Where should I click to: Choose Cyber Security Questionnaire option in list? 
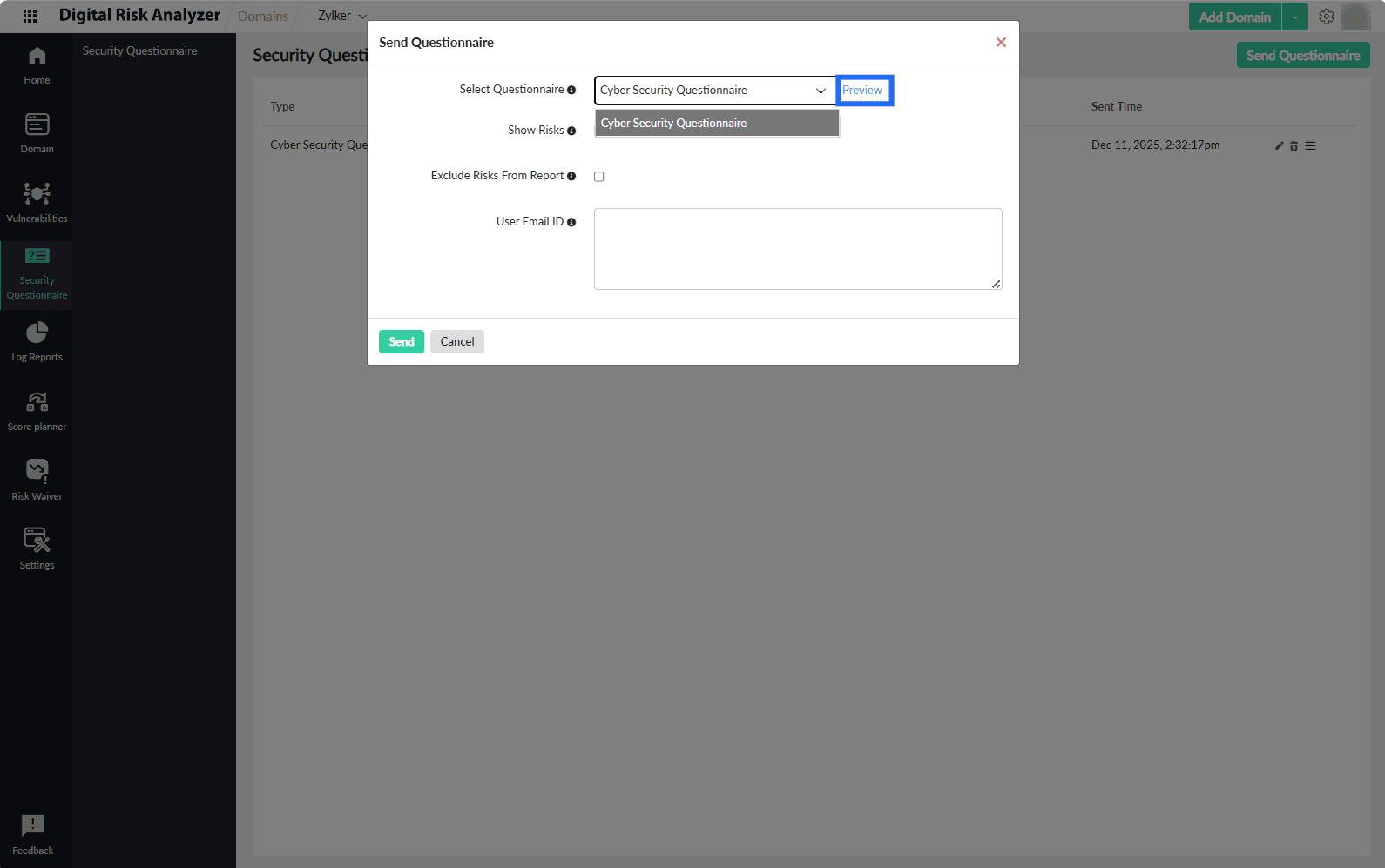pyautogui.click(x=716, y=124)
